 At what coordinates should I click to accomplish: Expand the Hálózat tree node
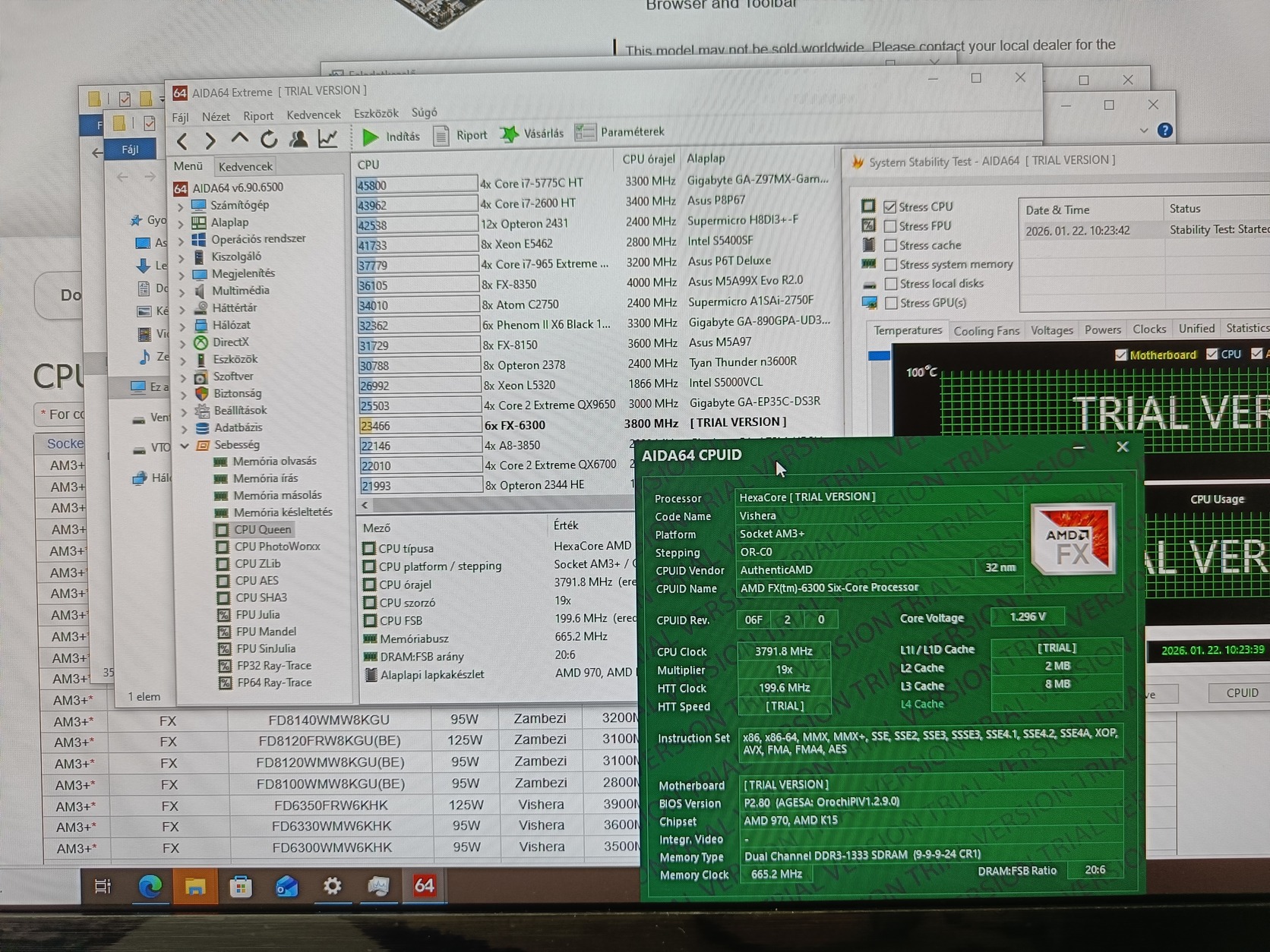click(x=182, y=326)
